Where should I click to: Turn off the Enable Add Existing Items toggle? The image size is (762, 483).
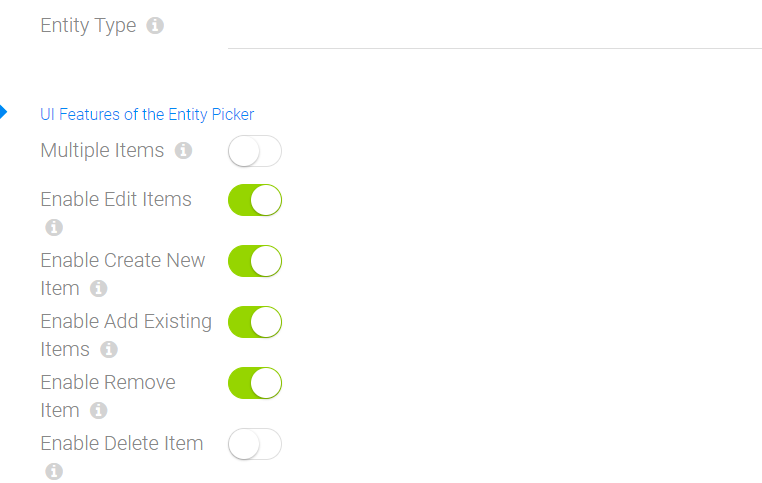pos(255,322)
